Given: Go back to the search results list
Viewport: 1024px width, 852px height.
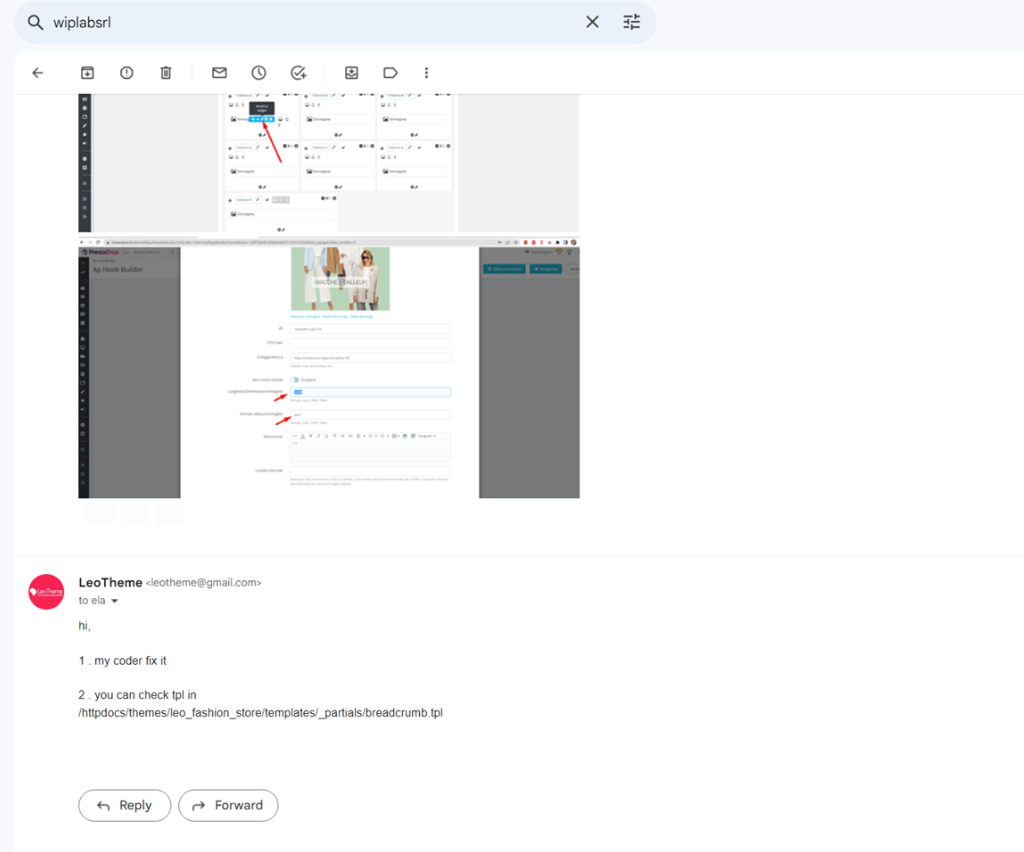Looking at the screenshot, I should (x=38, y=72).
